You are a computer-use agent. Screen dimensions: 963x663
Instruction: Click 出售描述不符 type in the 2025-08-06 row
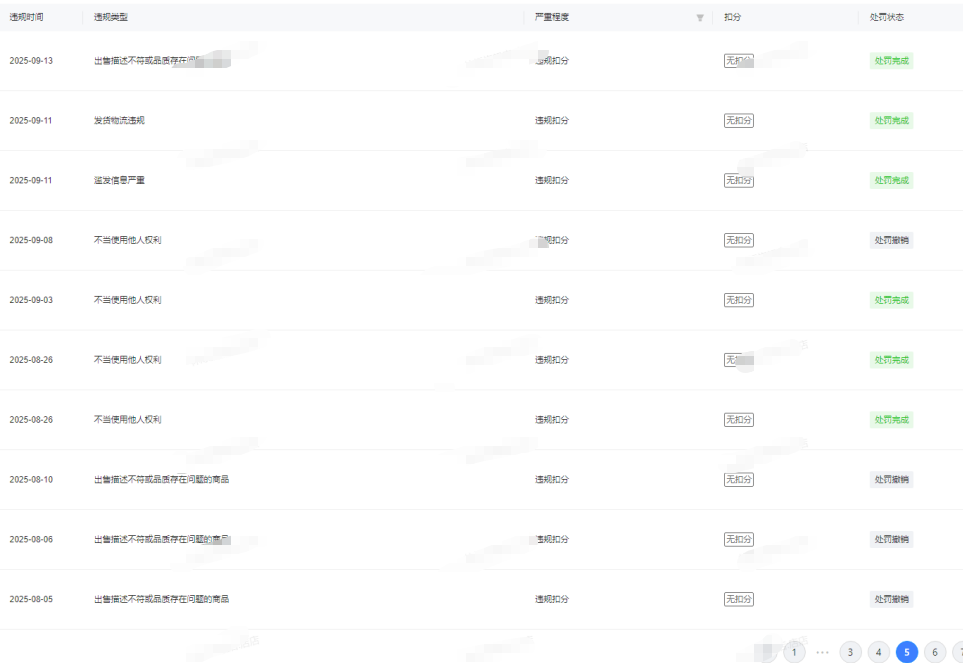[162, 540]
